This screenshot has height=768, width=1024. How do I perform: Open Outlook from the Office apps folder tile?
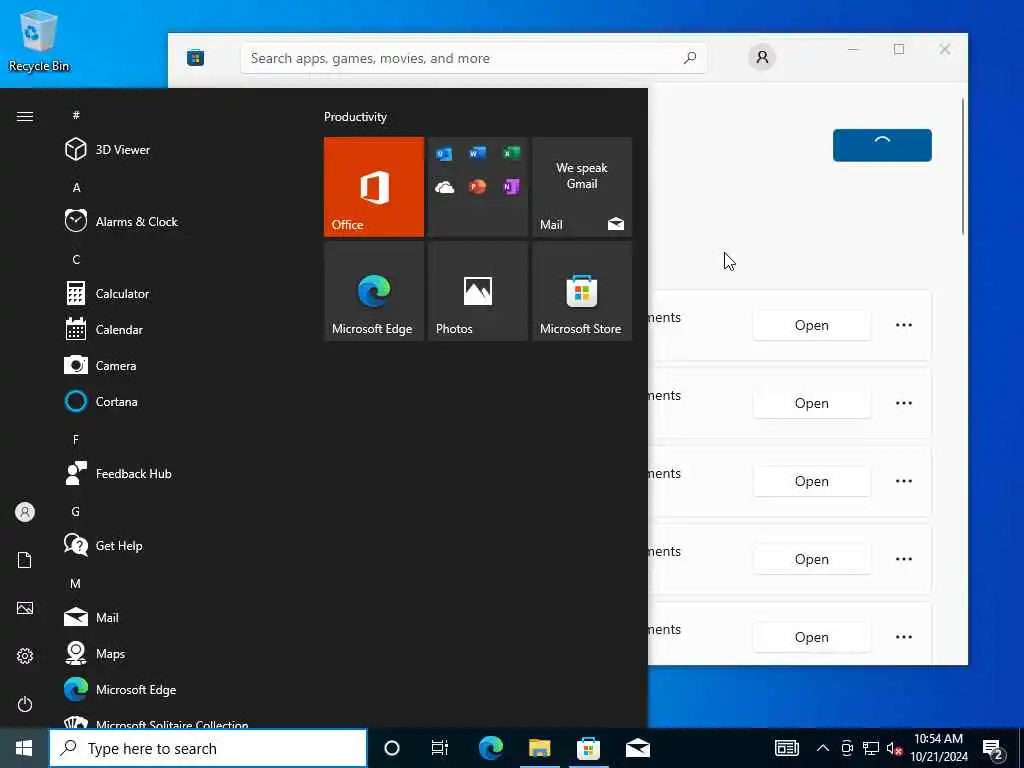click(444, 154)
